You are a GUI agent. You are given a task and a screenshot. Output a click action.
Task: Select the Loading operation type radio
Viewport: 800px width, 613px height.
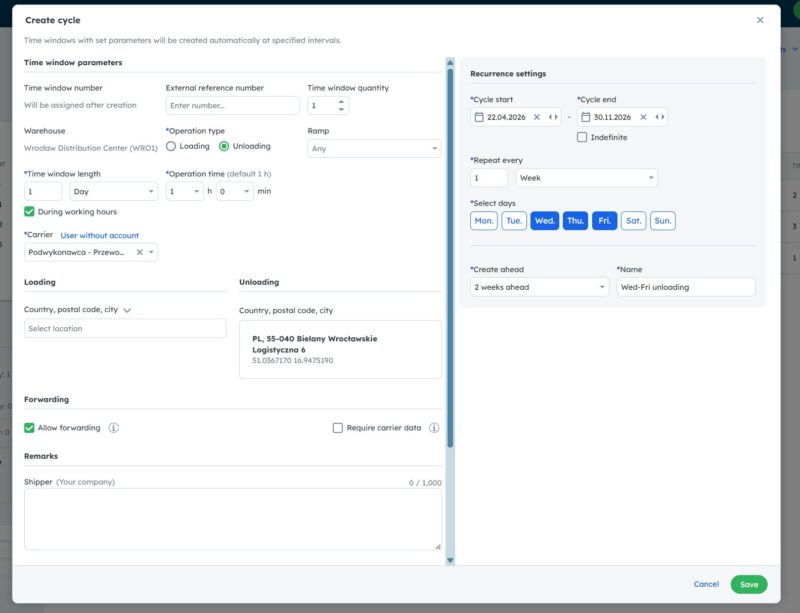171,146
